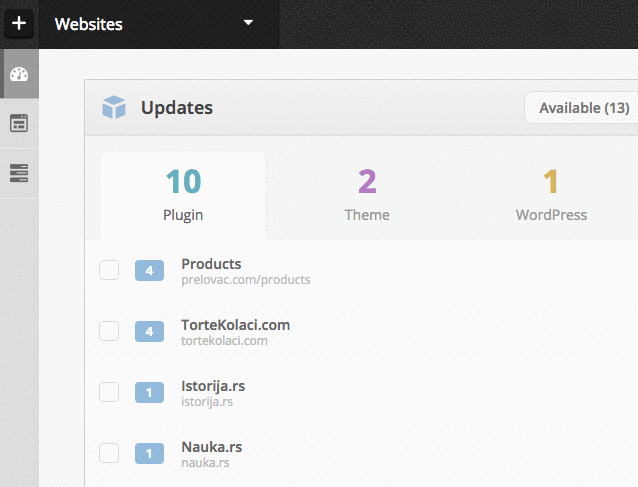Click the update count badge beside Istorija.rs
The width and height of the screenshot is (638, 487).
click(x=149, y=392)
